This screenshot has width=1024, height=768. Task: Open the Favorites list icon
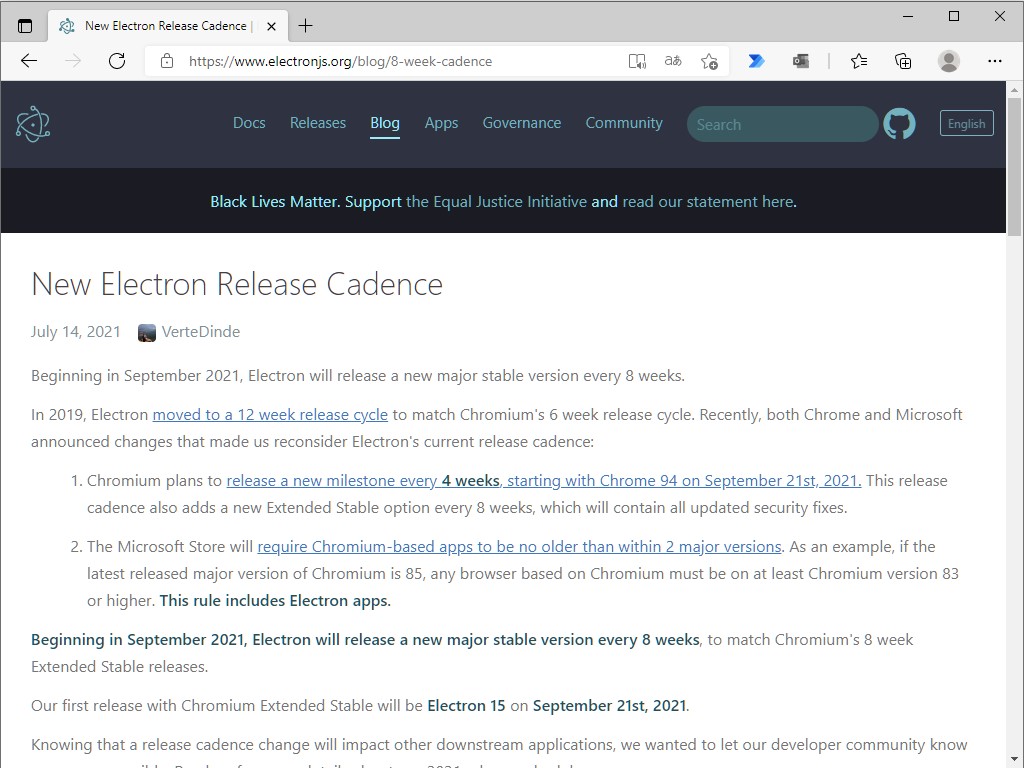coord(859,61)
